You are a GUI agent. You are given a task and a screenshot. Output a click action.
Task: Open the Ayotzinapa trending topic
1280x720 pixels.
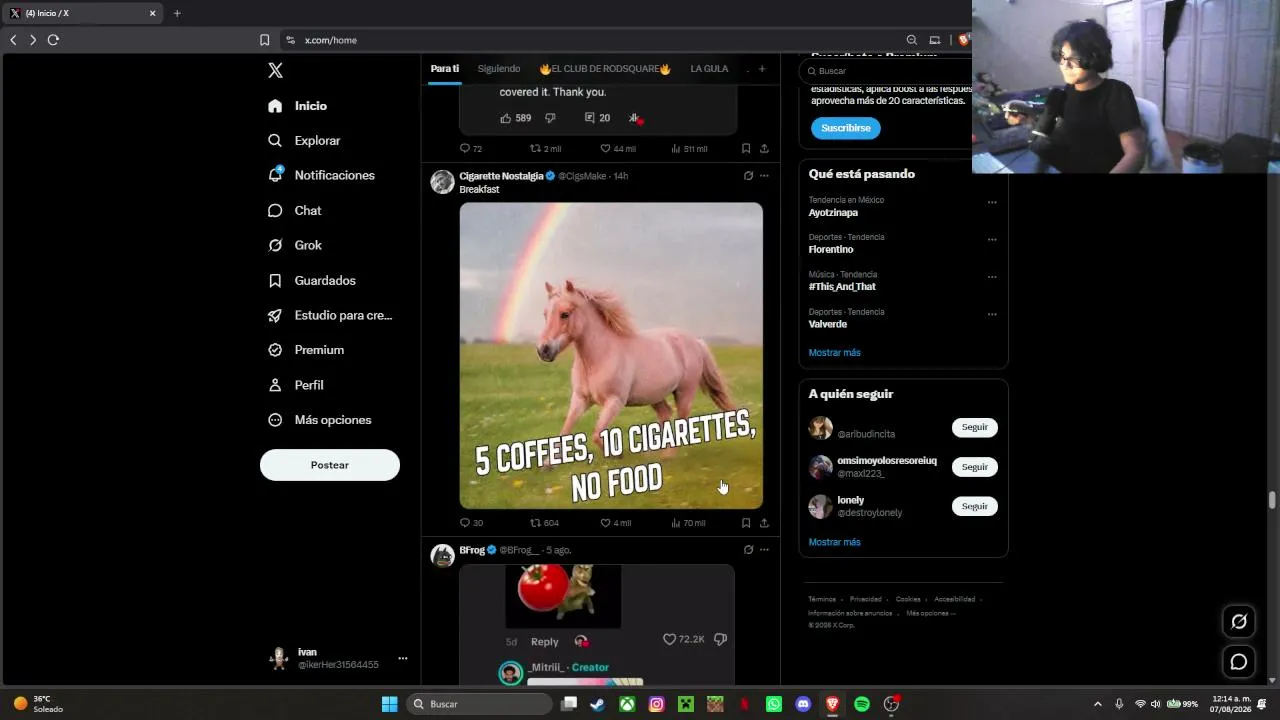[833, 213]
